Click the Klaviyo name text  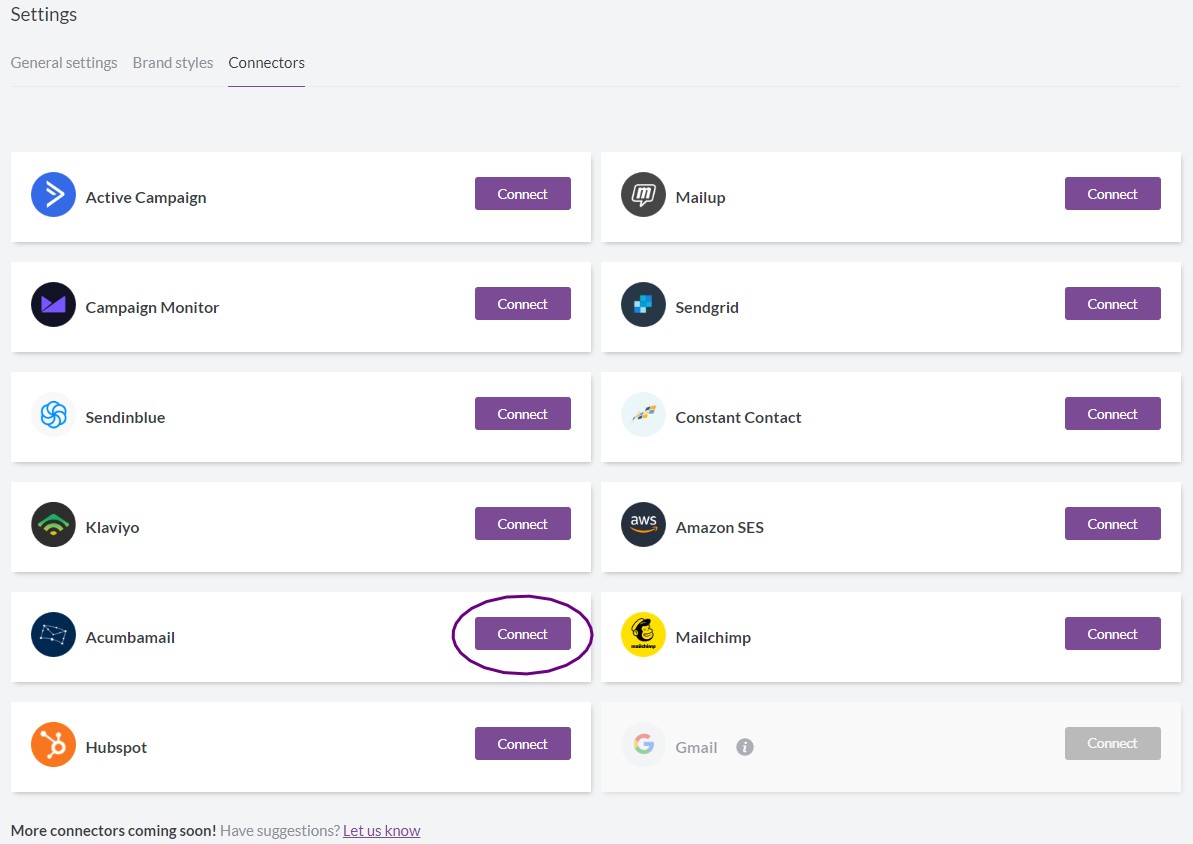[113, 527]
